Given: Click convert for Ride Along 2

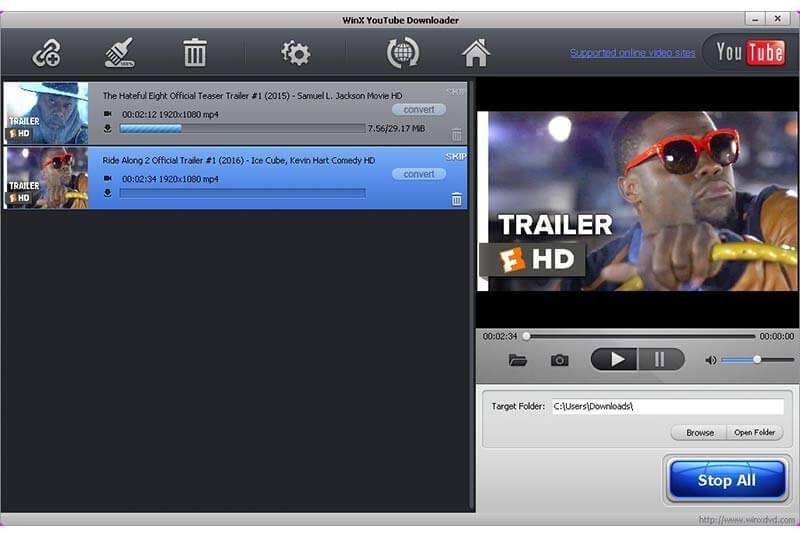Looking at the screenshot, I should 419,174.
